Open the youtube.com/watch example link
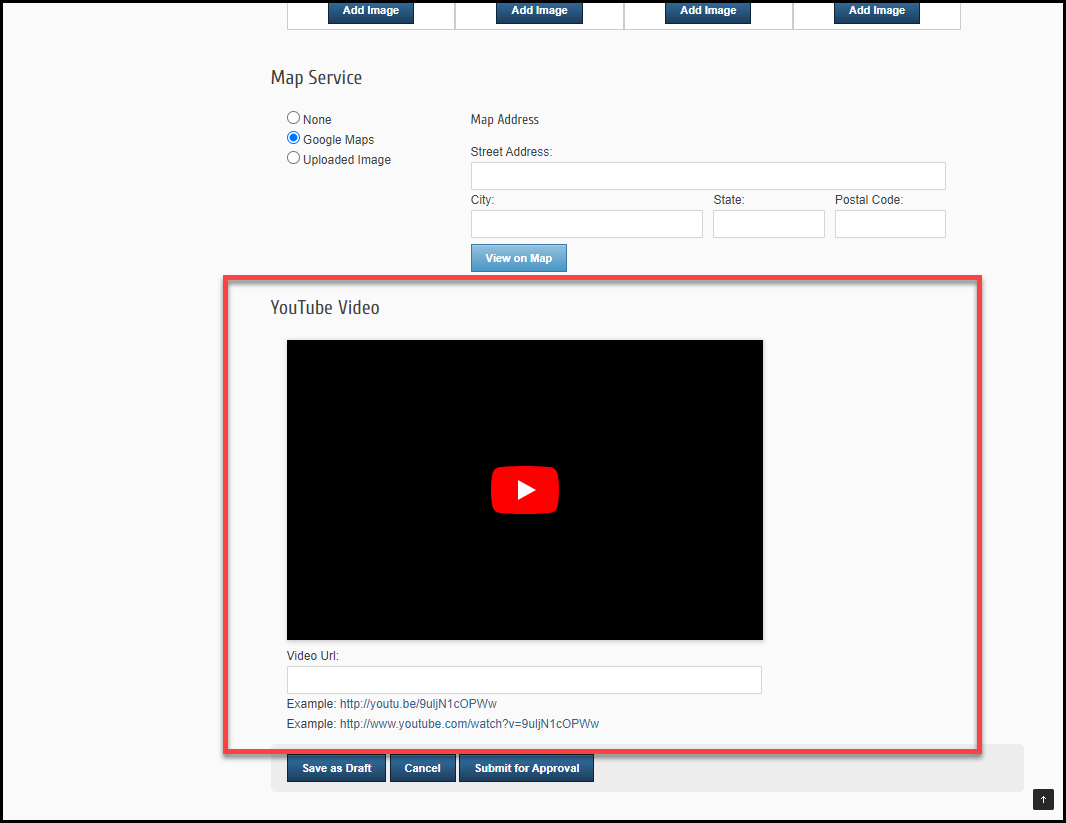Viewport: 1066px width, 823px height. pos(469,724)
